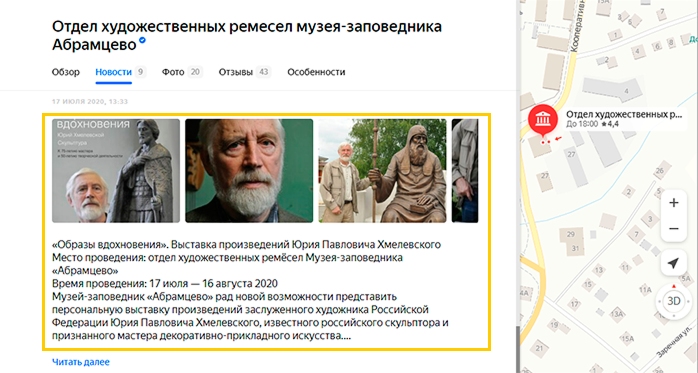This screenshot has width=698, height=373.
Task: Open the Обзор tab
Action: 66,72
